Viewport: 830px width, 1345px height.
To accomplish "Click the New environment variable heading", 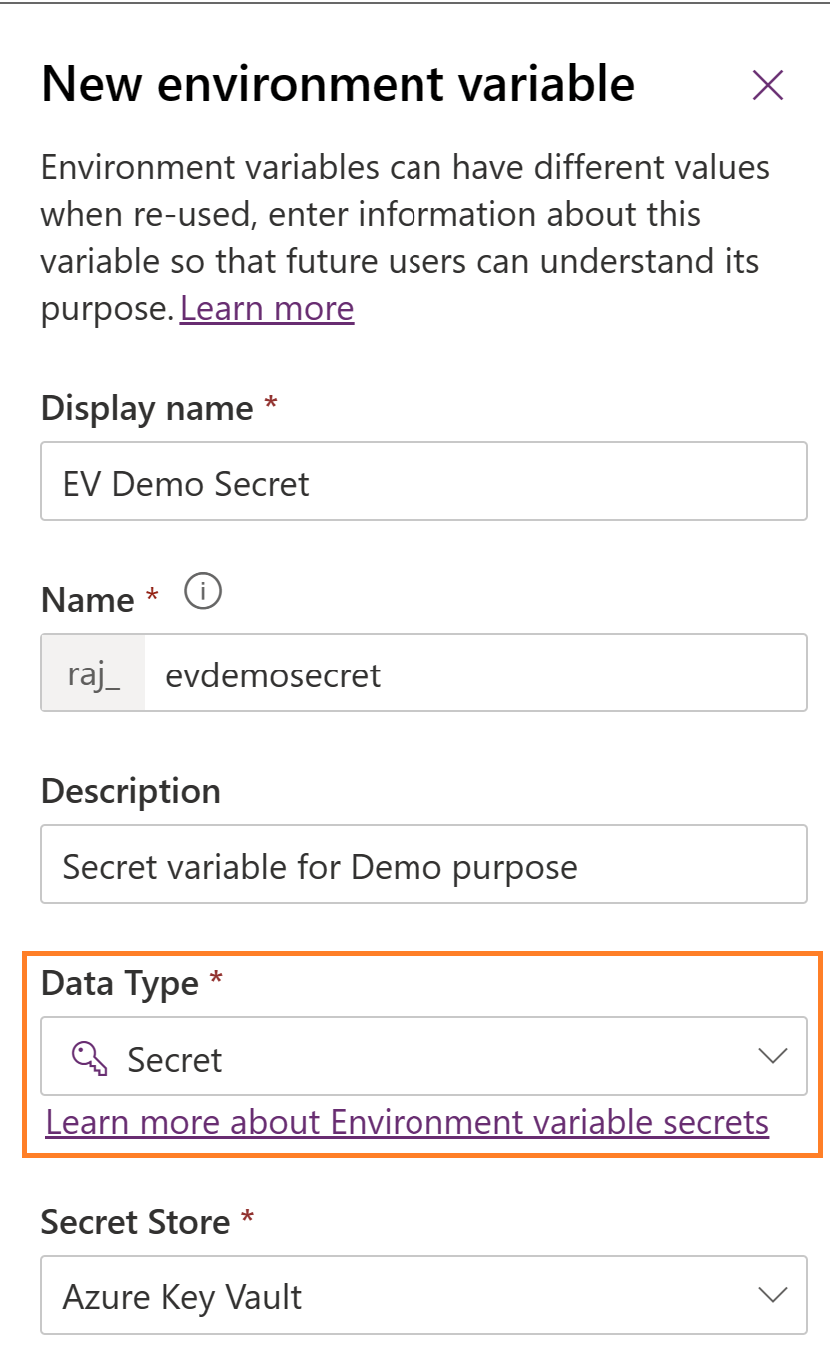I will (x=338, y=83).
